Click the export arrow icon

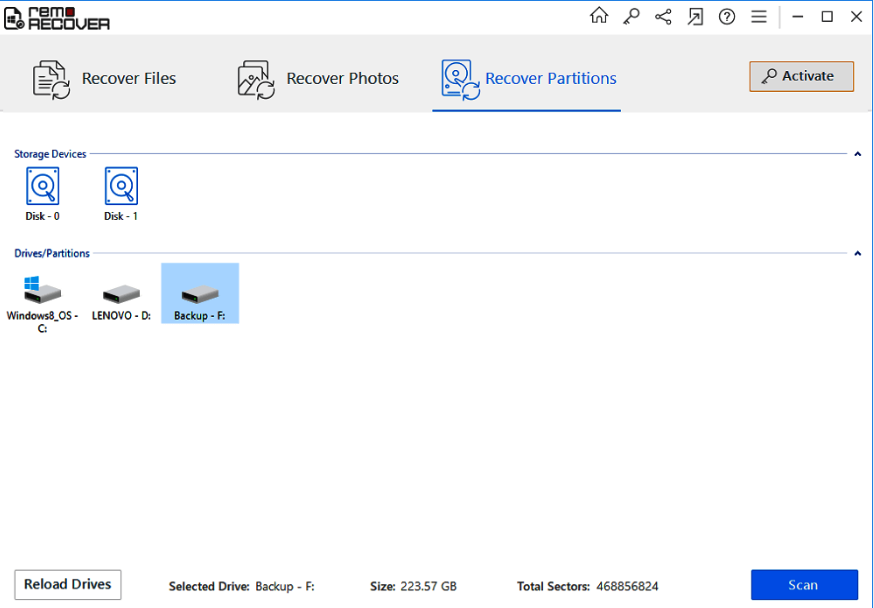coord(695,16)
